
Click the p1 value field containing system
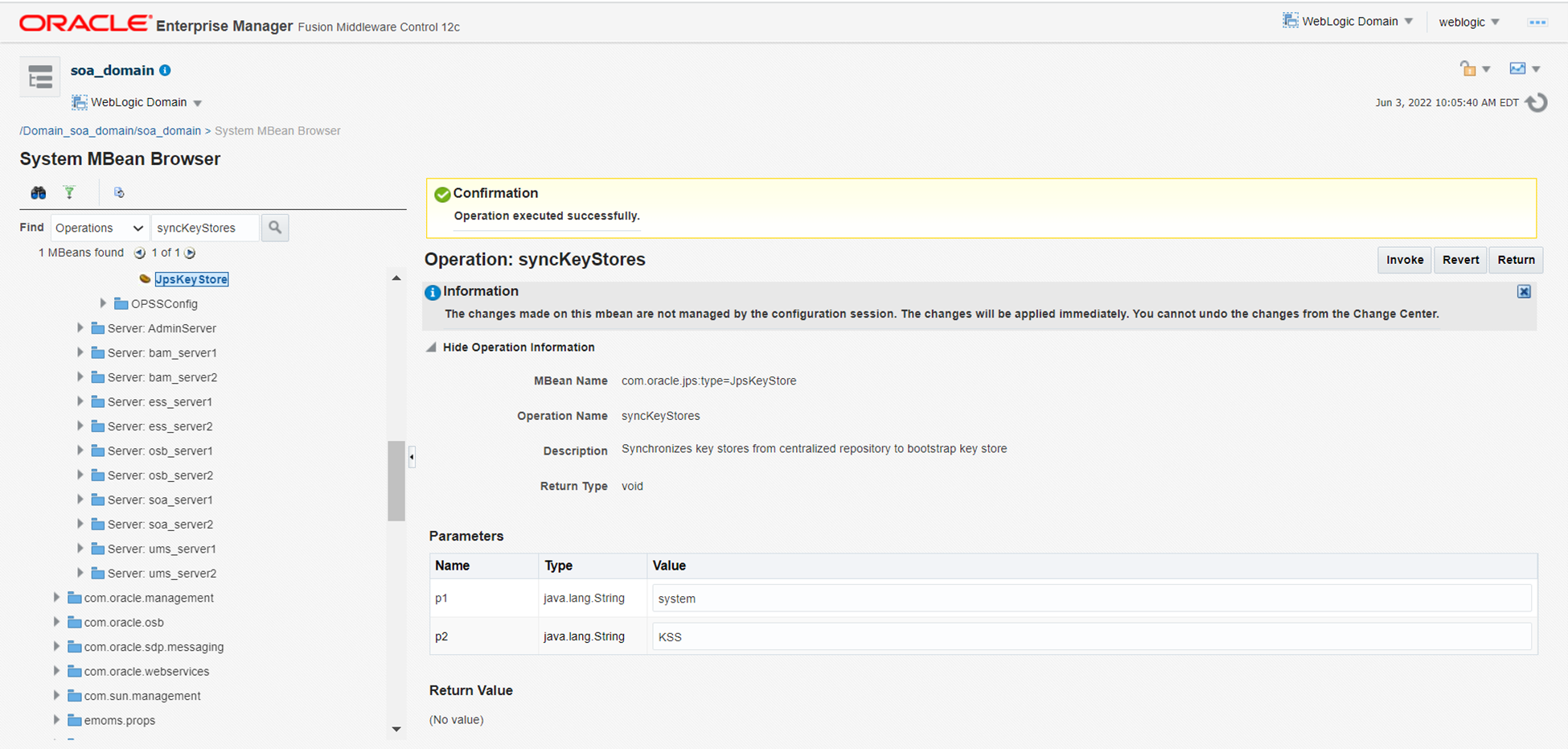tap(1092, 599)
